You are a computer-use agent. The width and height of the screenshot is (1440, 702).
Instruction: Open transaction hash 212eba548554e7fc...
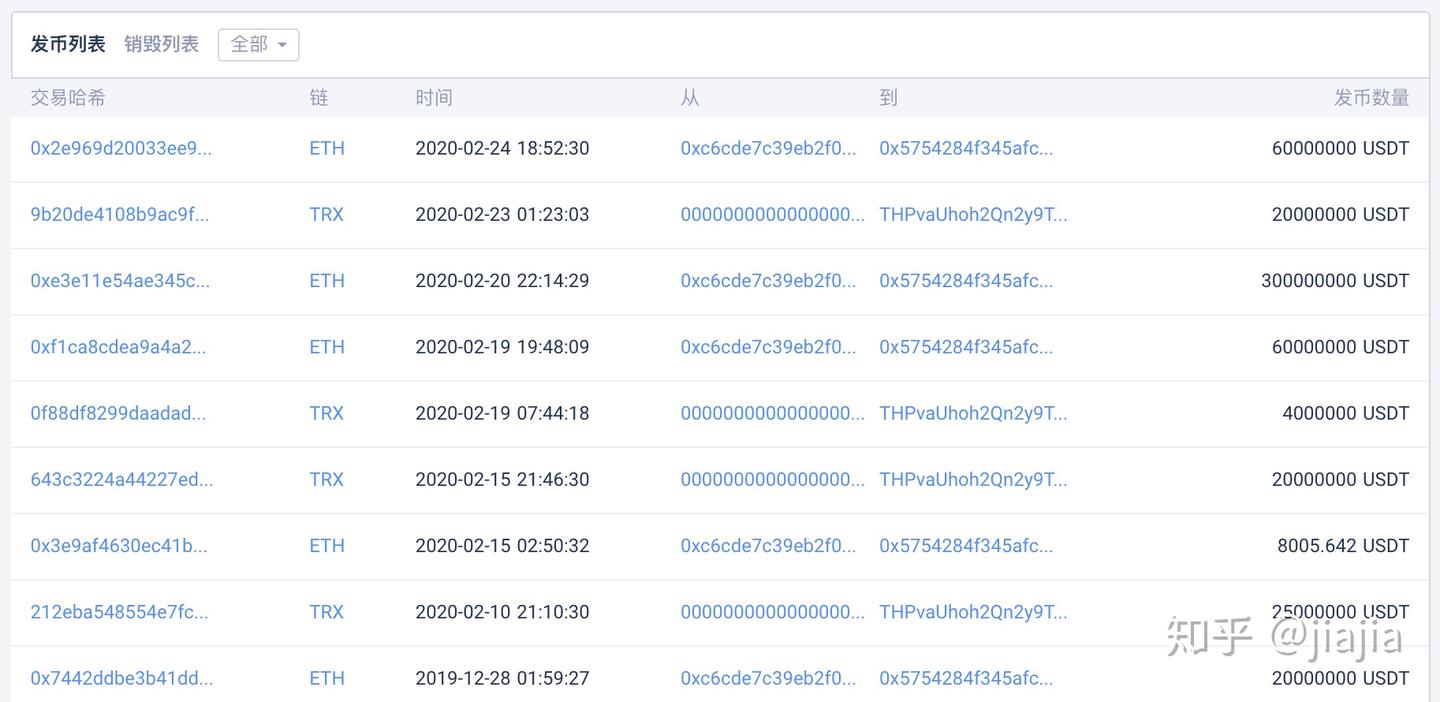pos(119,612)
